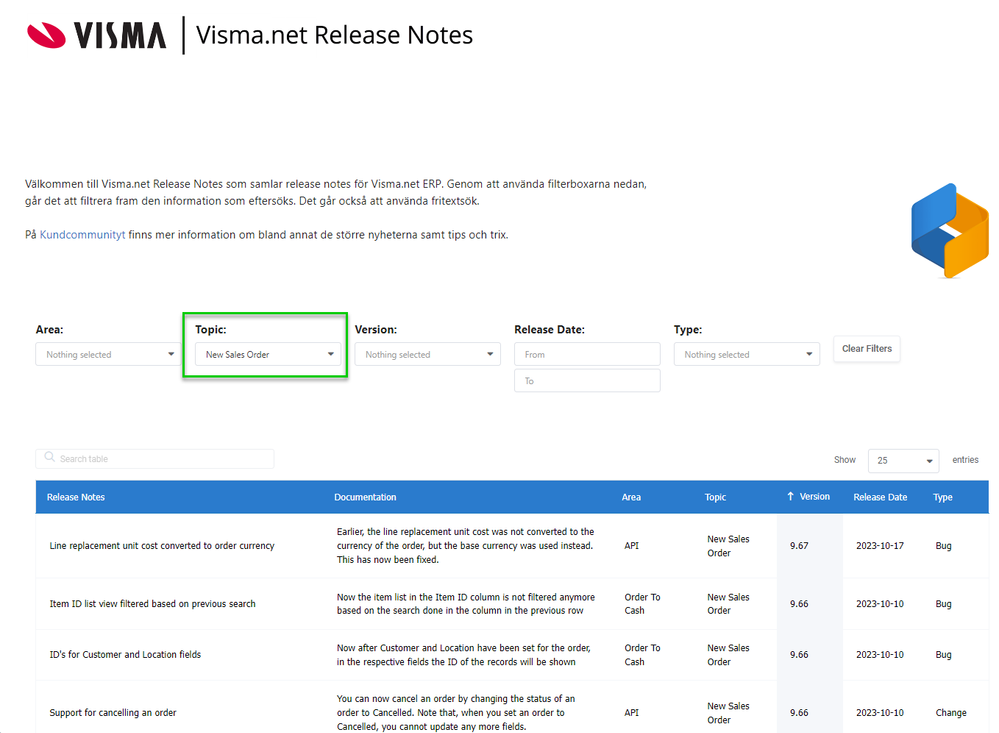
Task: Click the documentation text starting 'Earlier, the line replacement'
Action: click(465, 546)
